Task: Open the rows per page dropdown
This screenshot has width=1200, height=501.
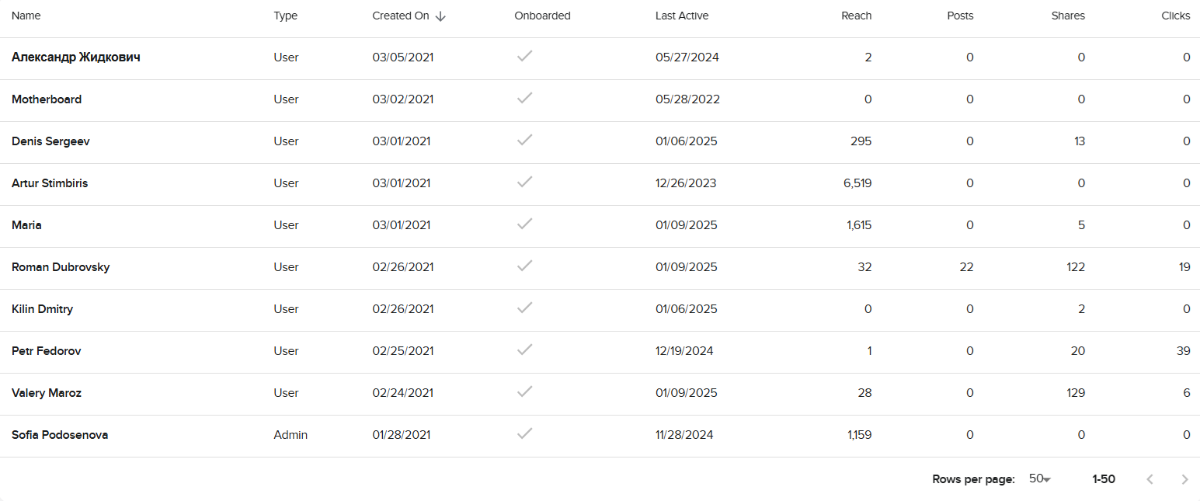Action: (x=1040, y=479)
